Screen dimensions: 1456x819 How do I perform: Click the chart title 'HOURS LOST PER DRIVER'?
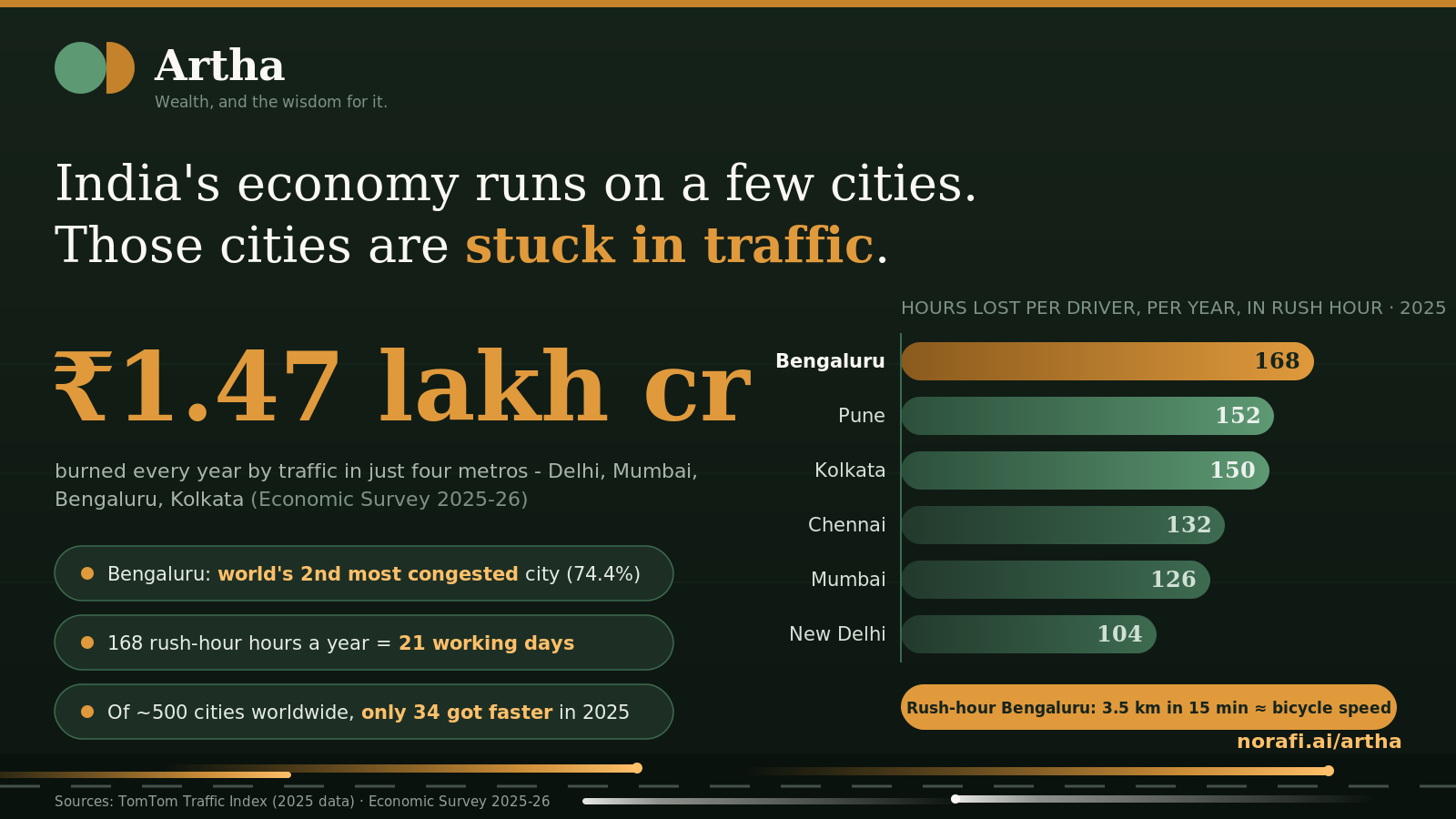(1173, 308)
